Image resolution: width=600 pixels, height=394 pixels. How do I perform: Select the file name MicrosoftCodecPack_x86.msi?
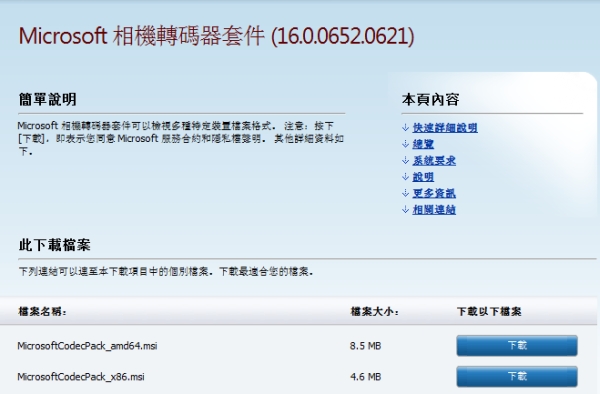coord(81,377)
